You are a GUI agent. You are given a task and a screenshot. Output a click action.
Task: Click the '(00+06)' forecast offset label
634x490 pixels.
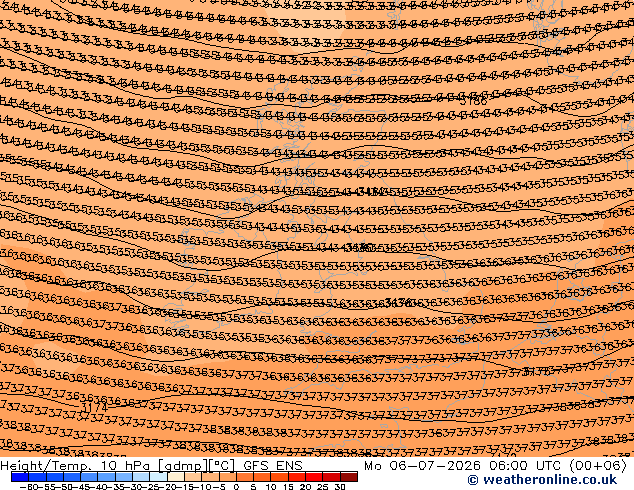598,466
